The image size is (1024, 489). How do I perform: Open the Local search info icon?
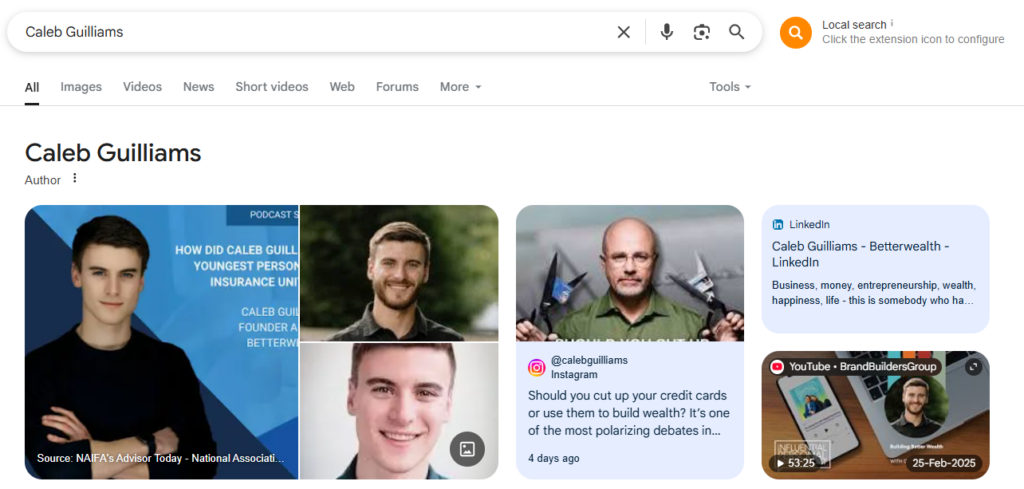(x=892, y=23)
